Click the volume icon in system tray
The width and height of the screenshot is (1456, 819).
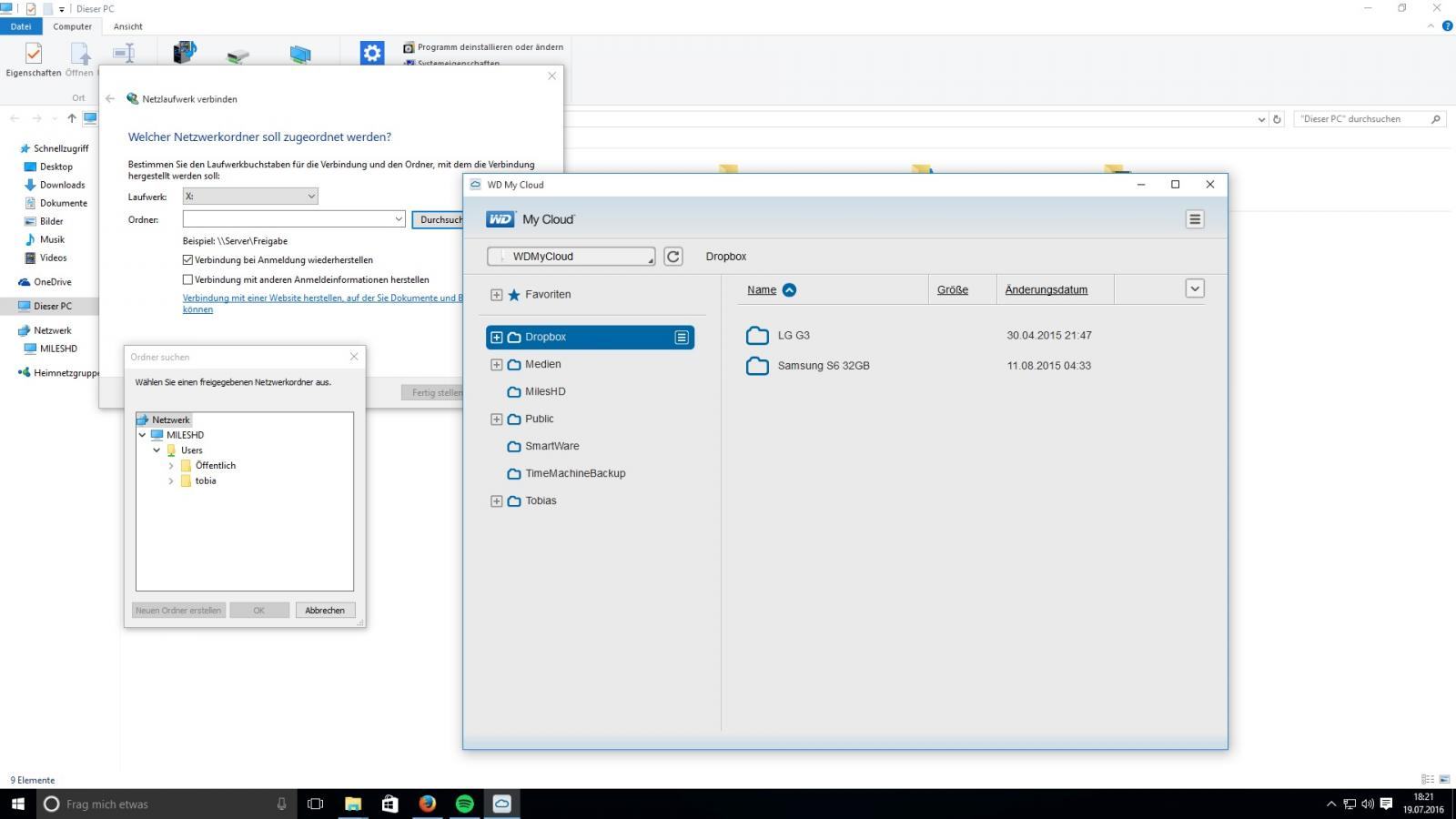[1368, 804]
